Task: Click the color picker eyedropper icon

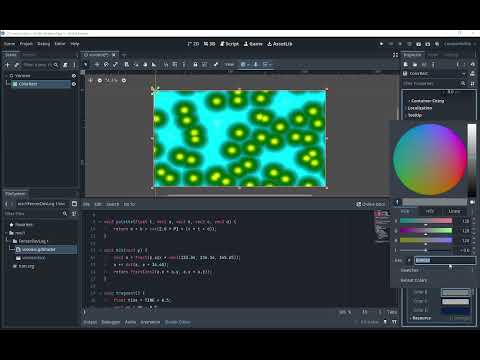Action: coord(397,202)
